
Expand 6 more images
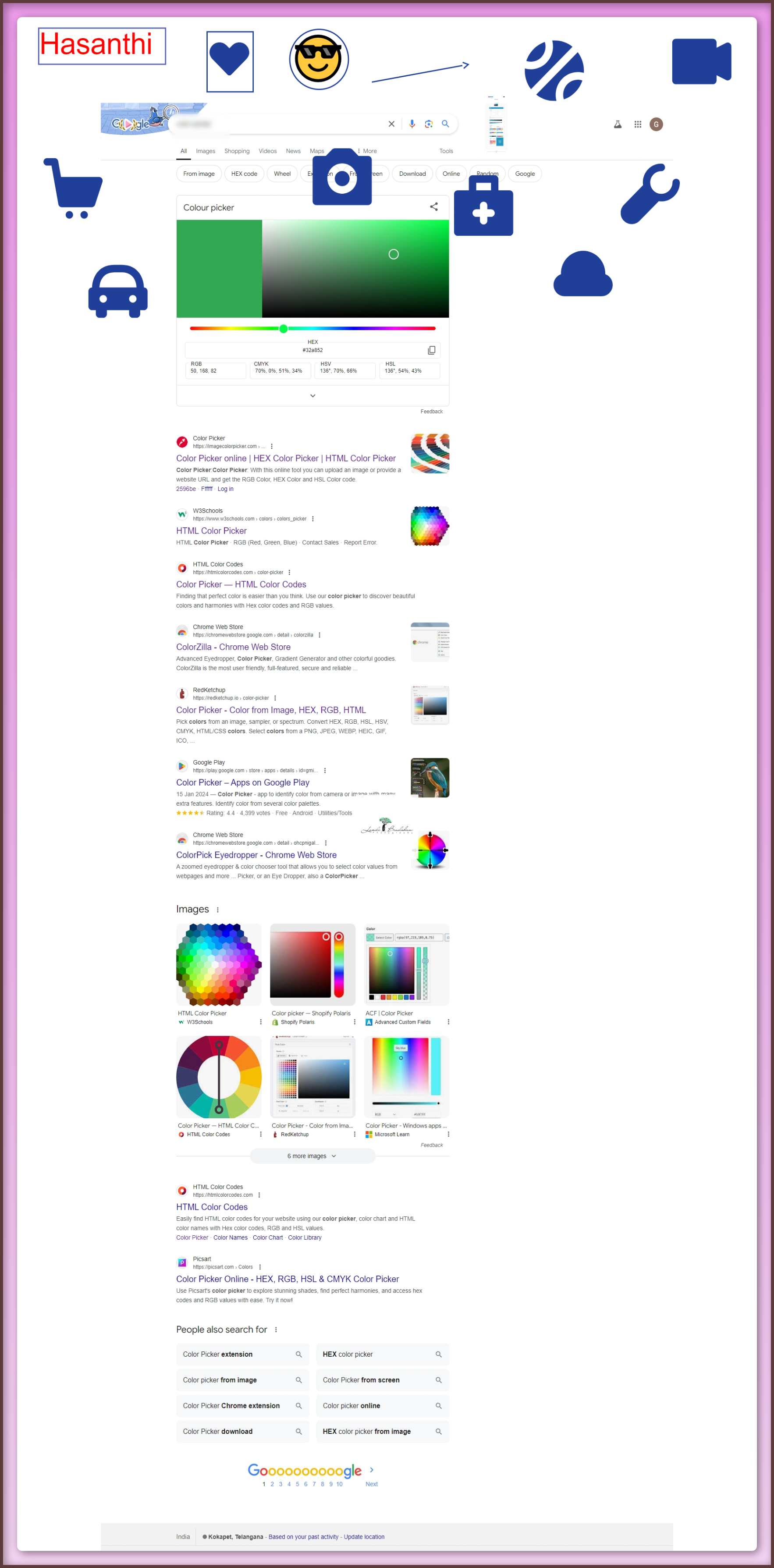click(312, 1156)
